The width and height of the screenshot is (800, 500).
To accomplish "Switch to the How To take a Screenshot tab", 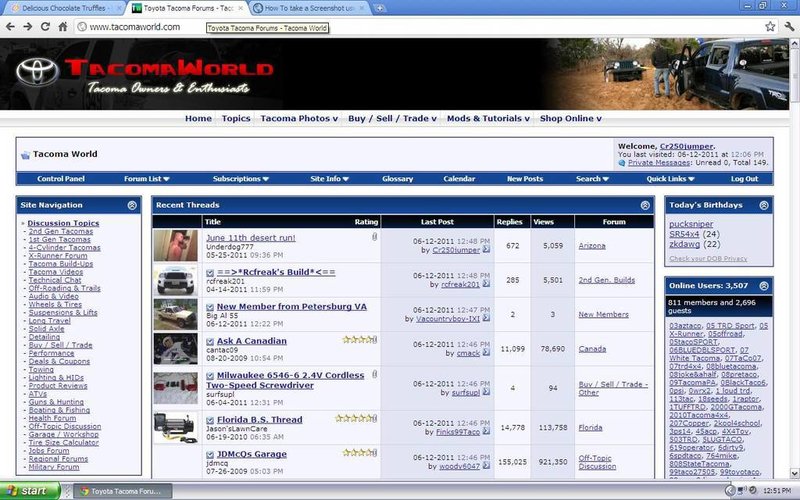I will pos(309,8).
